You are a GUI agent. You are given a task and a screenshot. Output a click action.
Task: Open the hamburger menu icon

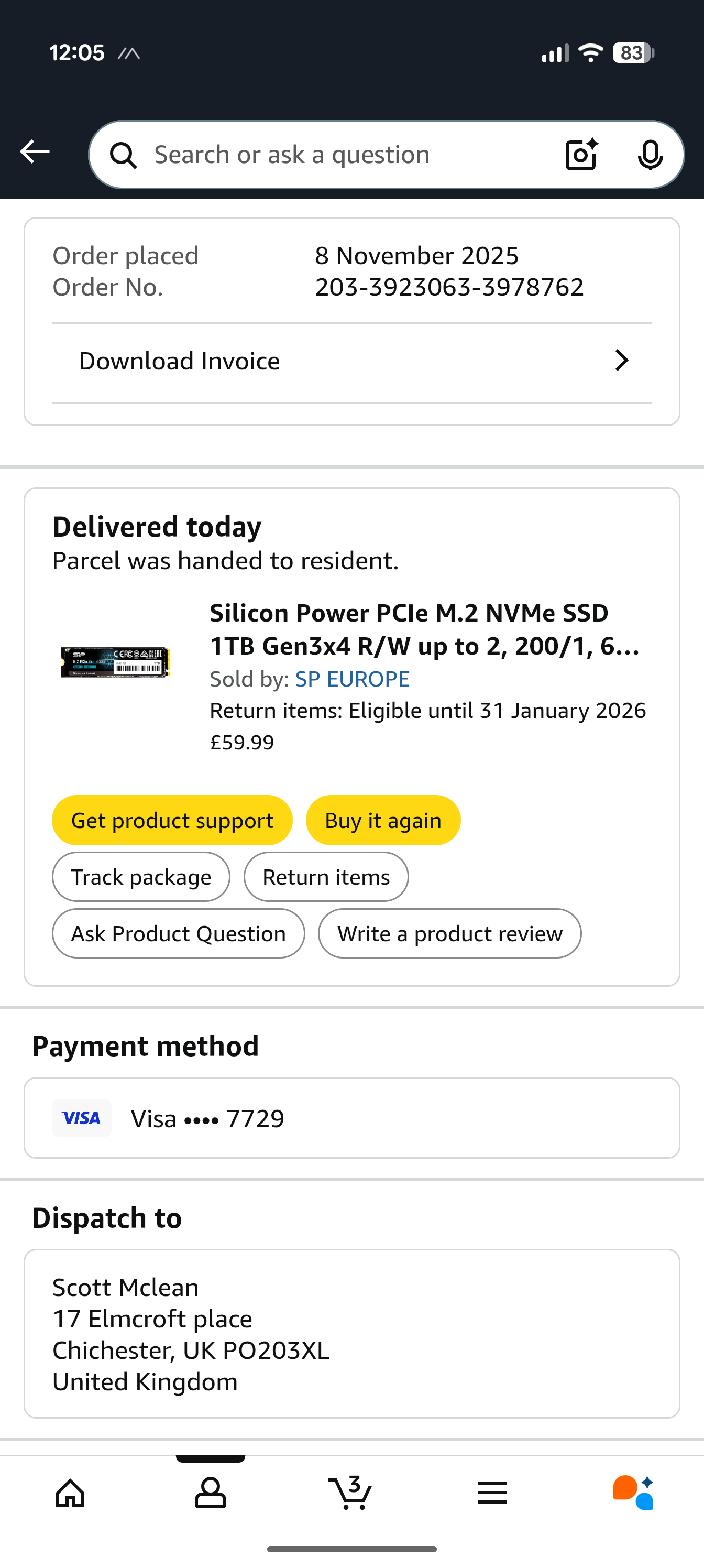492,1493
